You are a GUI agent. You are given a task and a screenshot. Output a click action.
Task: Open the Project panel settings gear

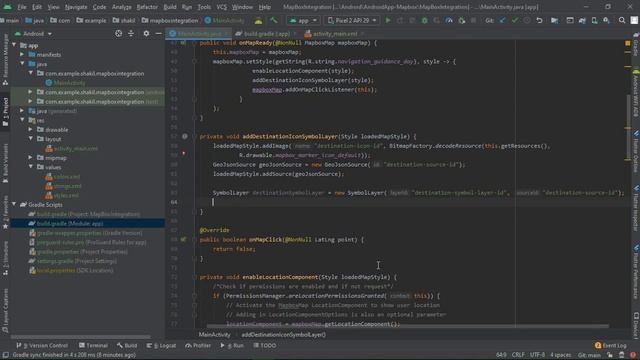146,33
